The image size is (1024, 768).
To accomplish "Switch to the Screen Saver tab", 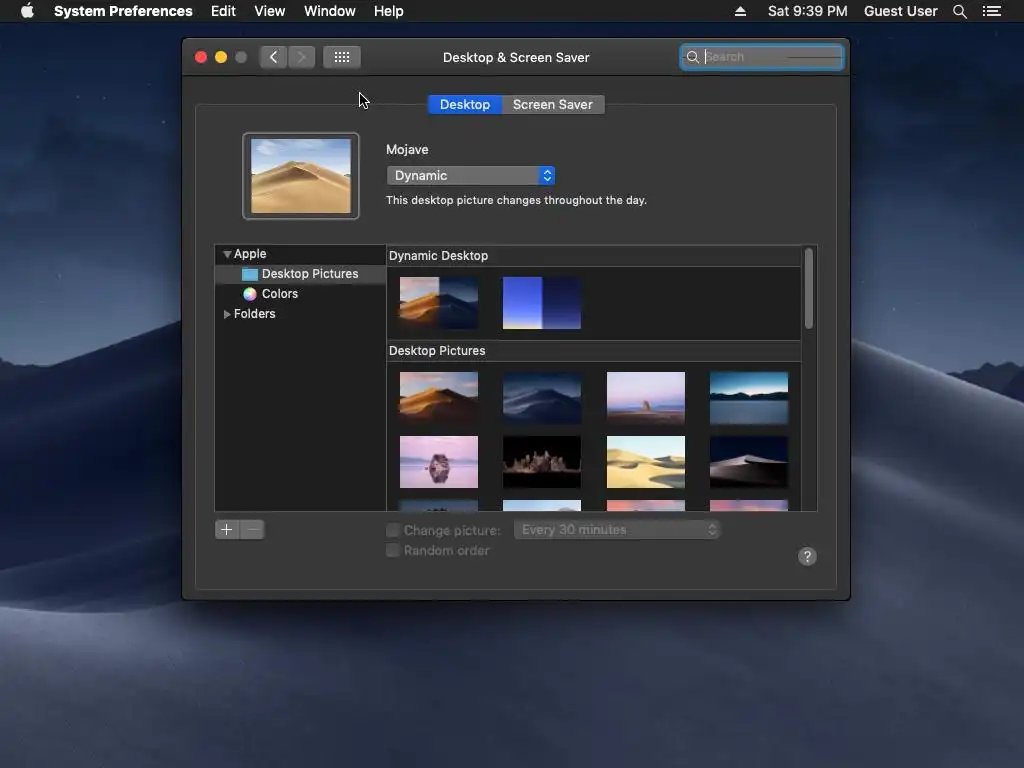I will point(552,104).
